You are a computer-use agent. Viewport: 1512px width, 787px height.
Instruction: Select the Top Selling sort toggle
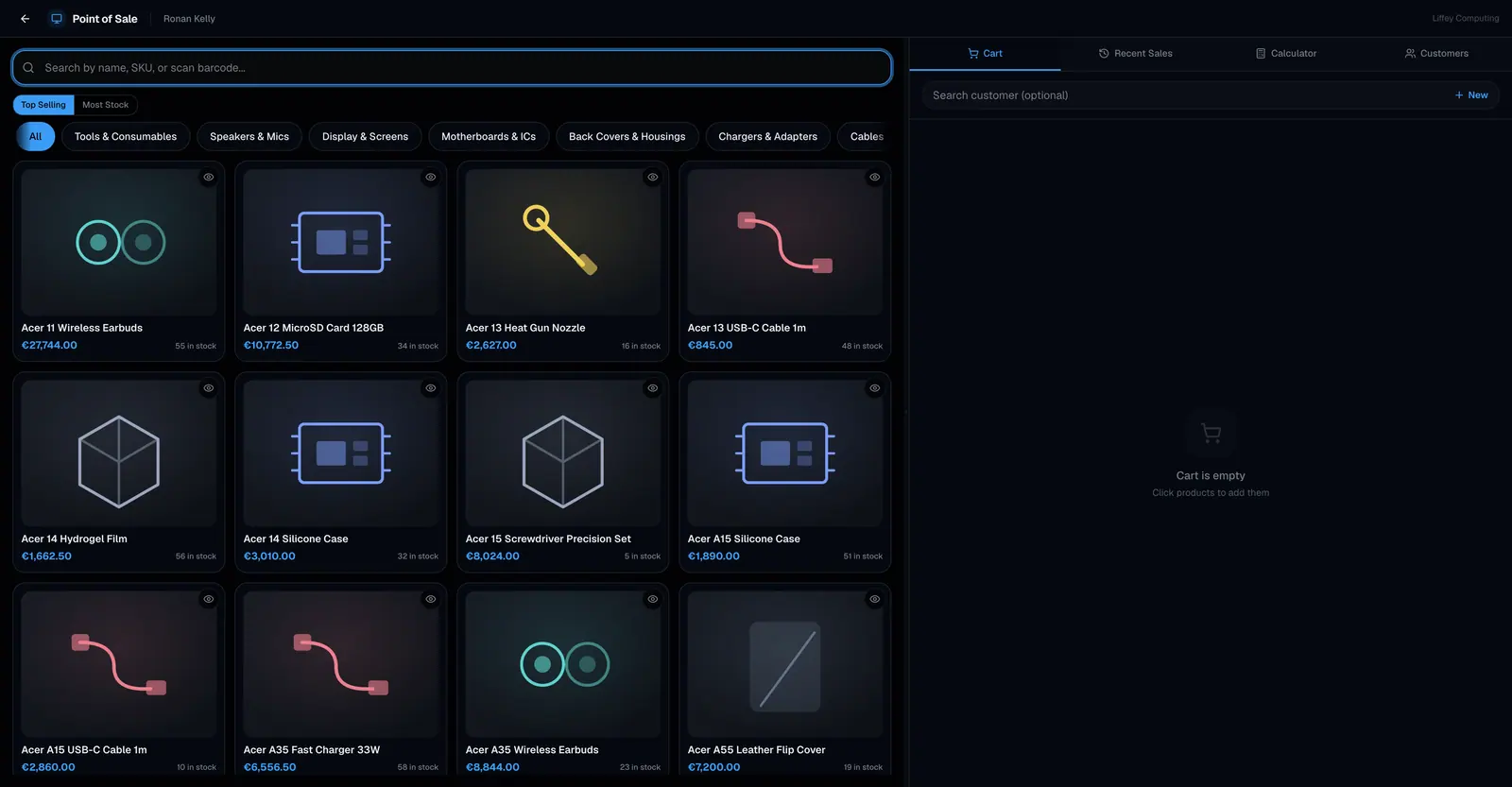(x=43, y=105)
